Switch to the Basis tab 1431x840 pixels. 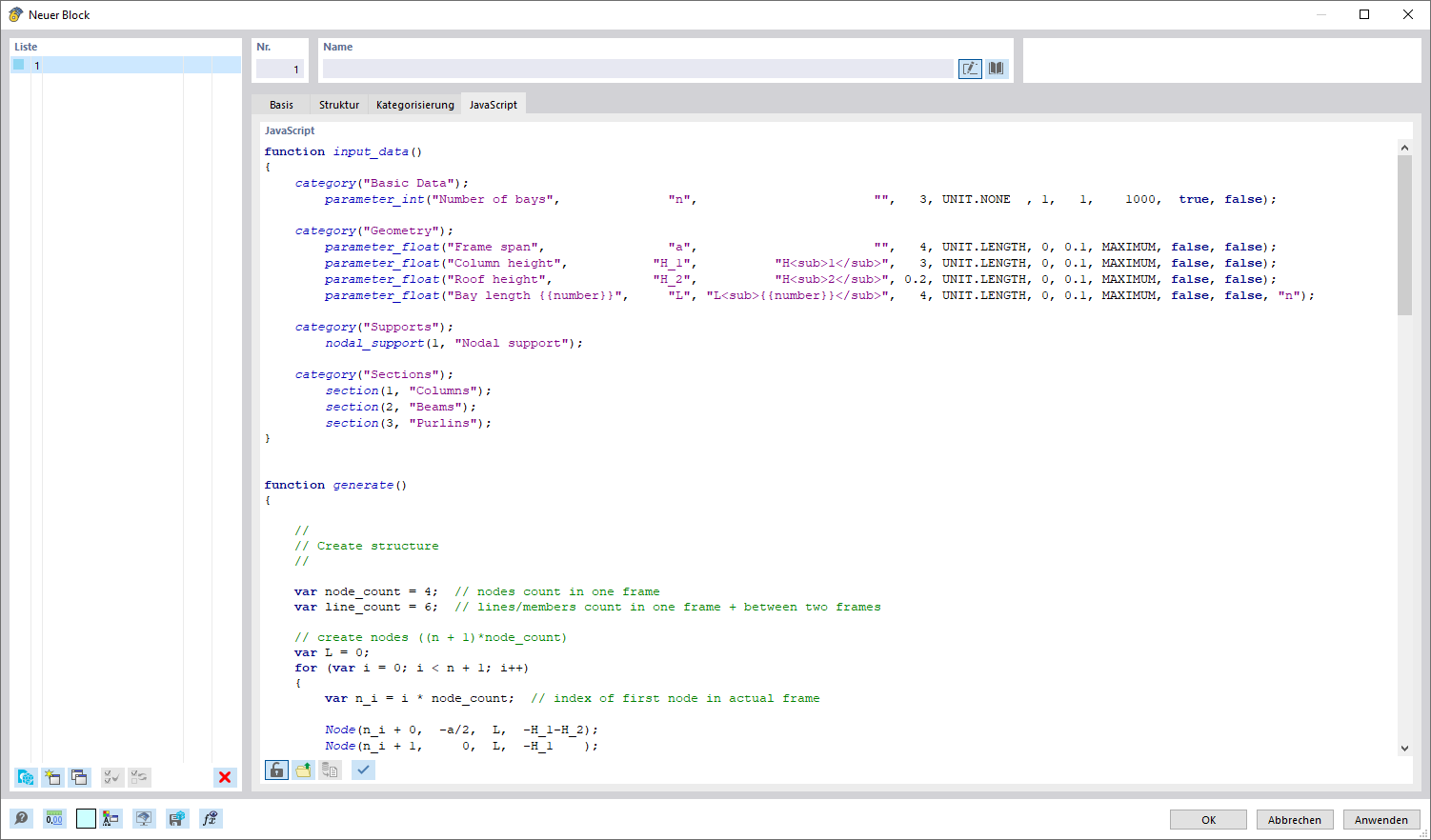pyautogui.click(x=280, y=105)
